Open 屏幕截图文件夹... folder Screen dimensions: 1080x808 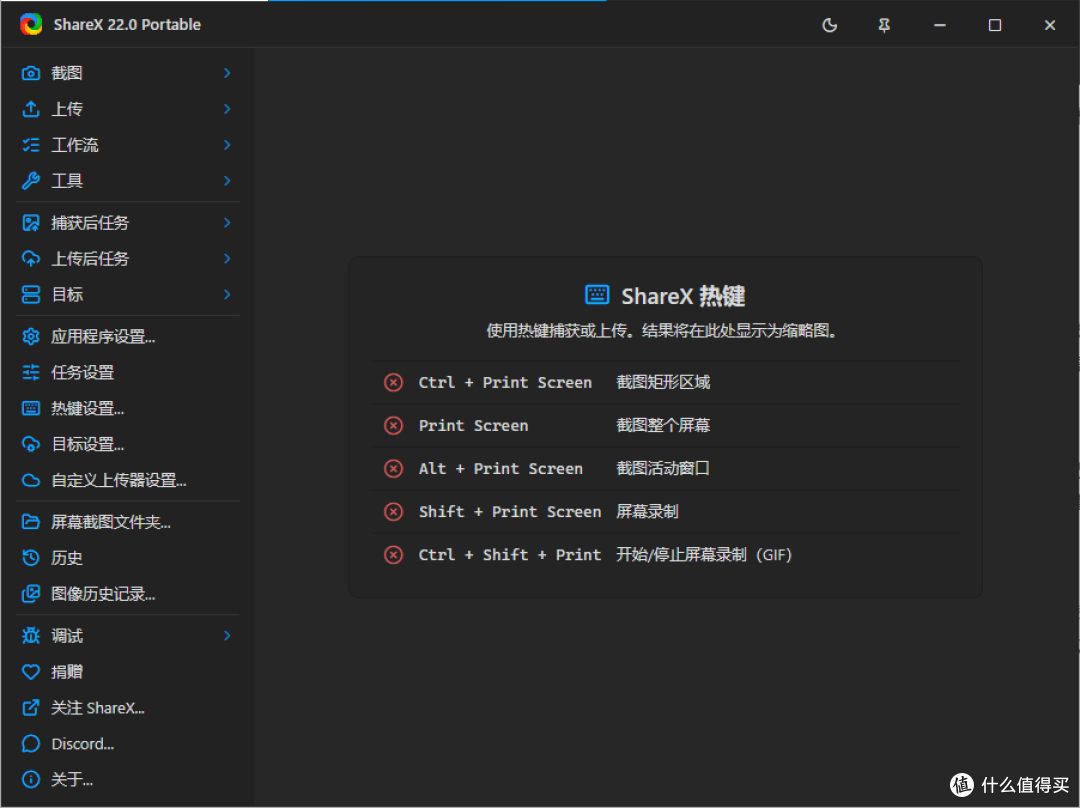pos(127,521)
